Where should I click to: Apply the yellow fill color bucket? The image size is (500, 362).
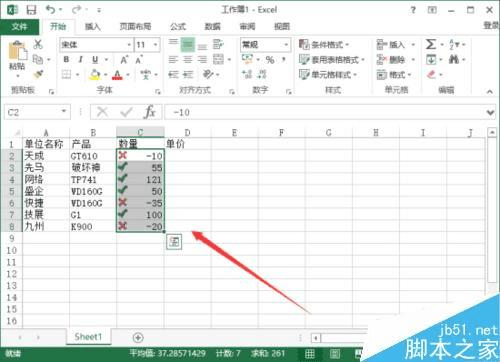[x=95, y=74]
